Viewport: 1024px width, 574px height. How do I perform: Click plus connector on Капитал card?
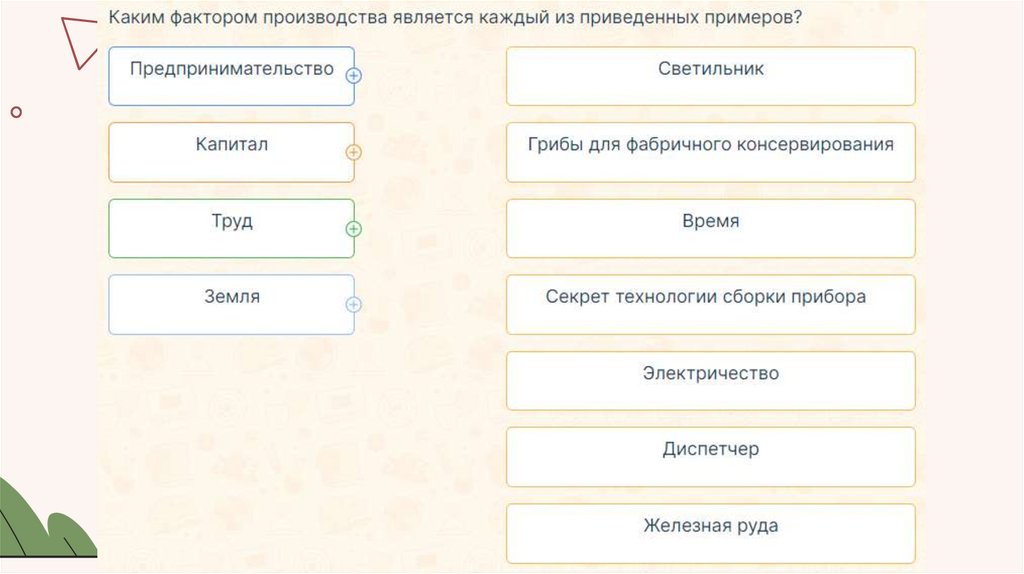point(353,153)
